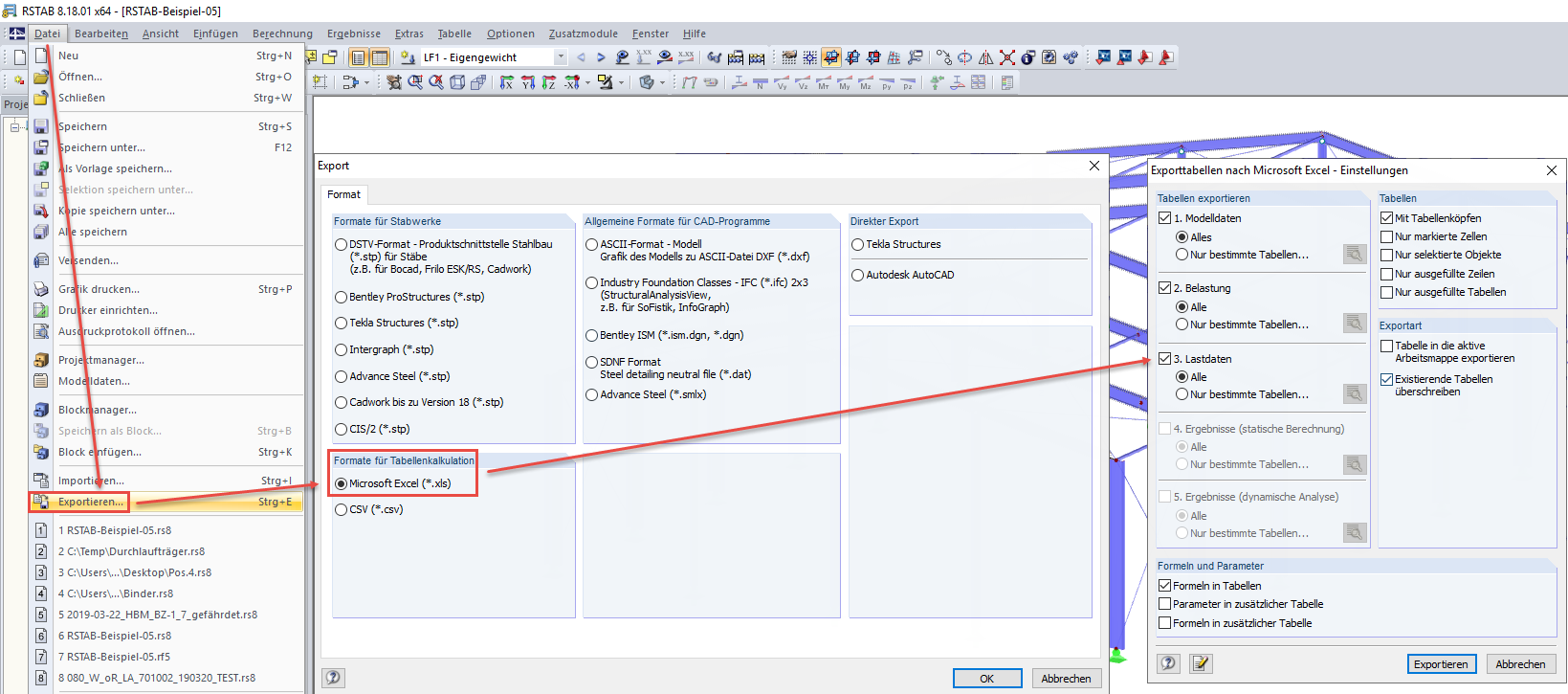This screenshot has height=694, width=1568.
Task: Click OK in Export dialog
Action: [986, 678]
